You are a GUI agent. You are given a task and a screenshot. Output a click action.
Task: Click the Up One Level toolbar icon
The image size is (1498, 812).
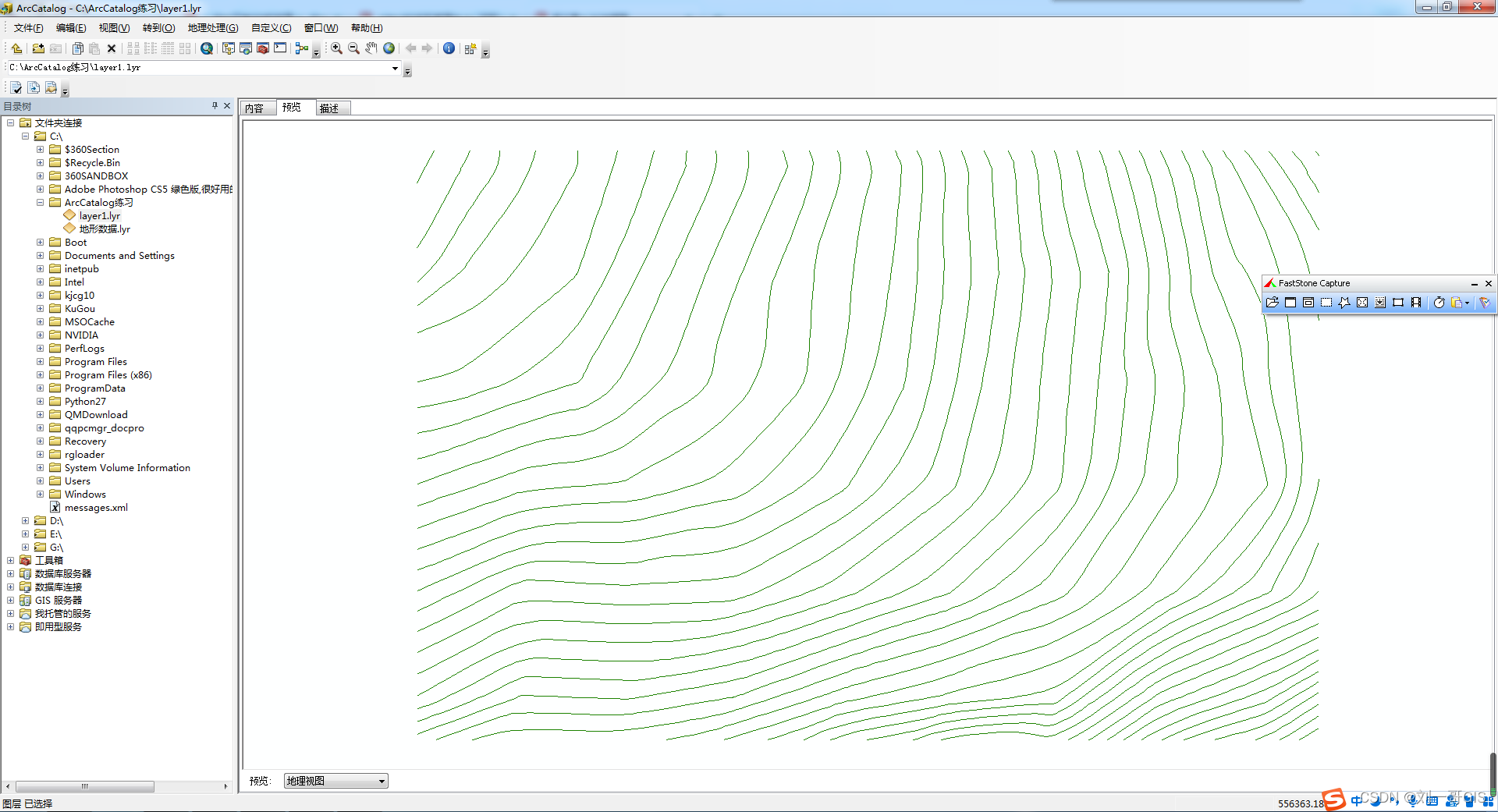coord(16,48)
